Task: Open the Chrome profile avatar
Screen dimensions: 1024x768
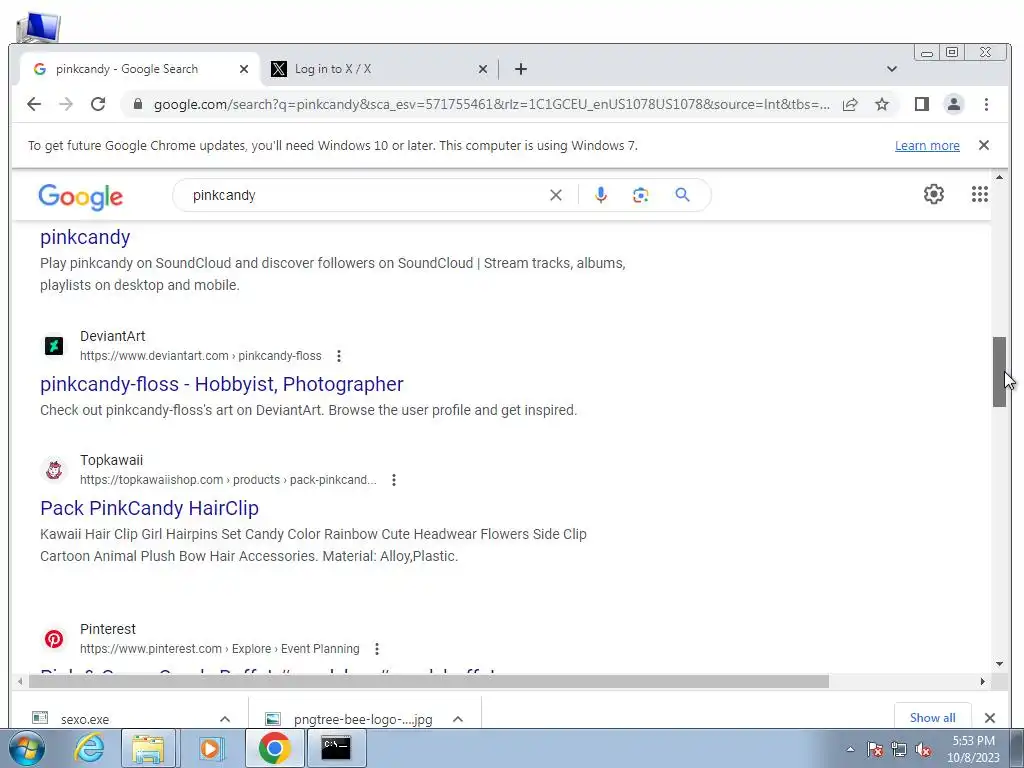Action: coord(953,104)
